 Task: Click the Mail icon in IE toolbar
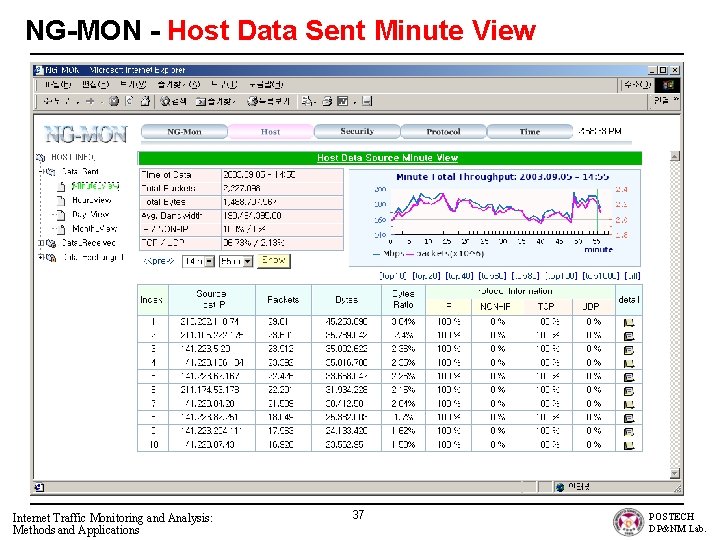coord(307,101)
